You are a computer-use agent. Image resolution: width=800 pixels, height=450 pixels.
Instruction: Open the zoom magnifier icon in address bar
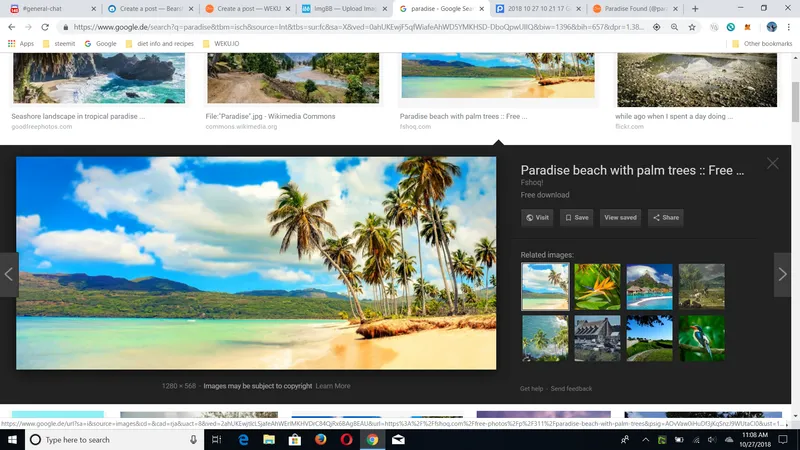(674, 27)
